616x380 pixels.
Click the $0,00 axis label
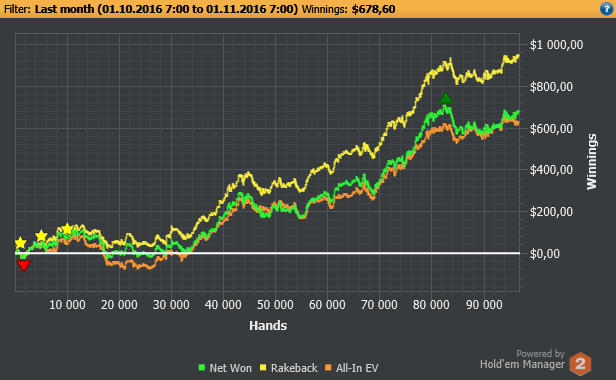(x=544, y=253)
